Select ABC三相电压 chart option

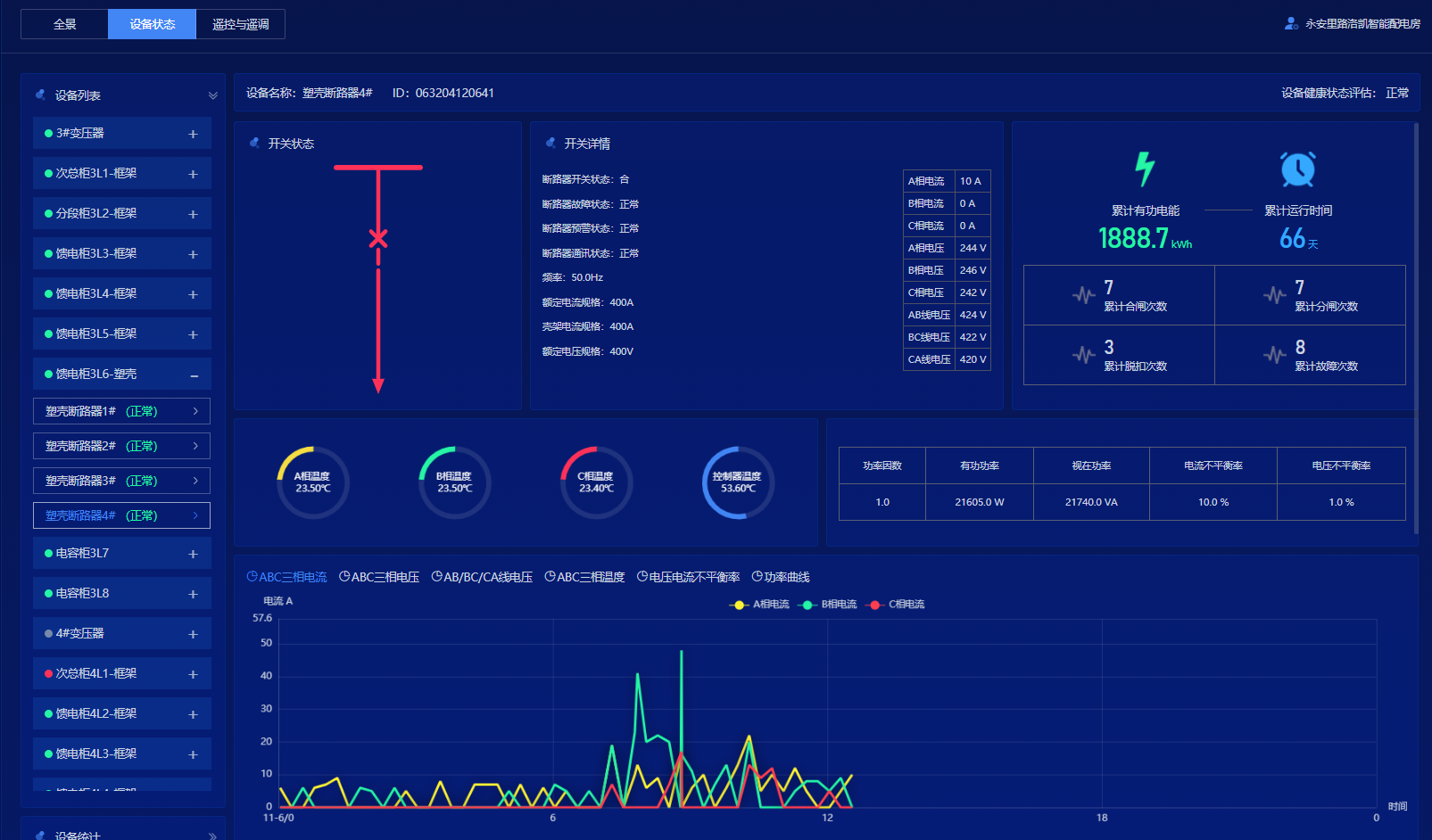click(x=379, y=577)
